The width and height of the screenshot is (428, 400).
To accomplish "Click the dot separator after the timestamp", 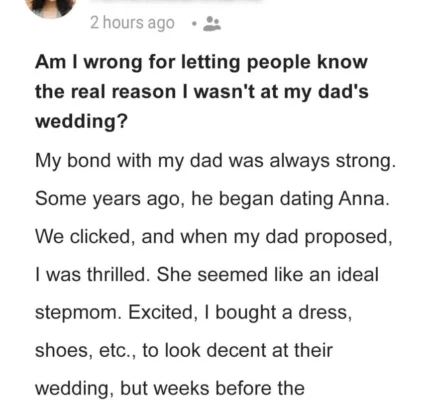I will pos(195,24).
